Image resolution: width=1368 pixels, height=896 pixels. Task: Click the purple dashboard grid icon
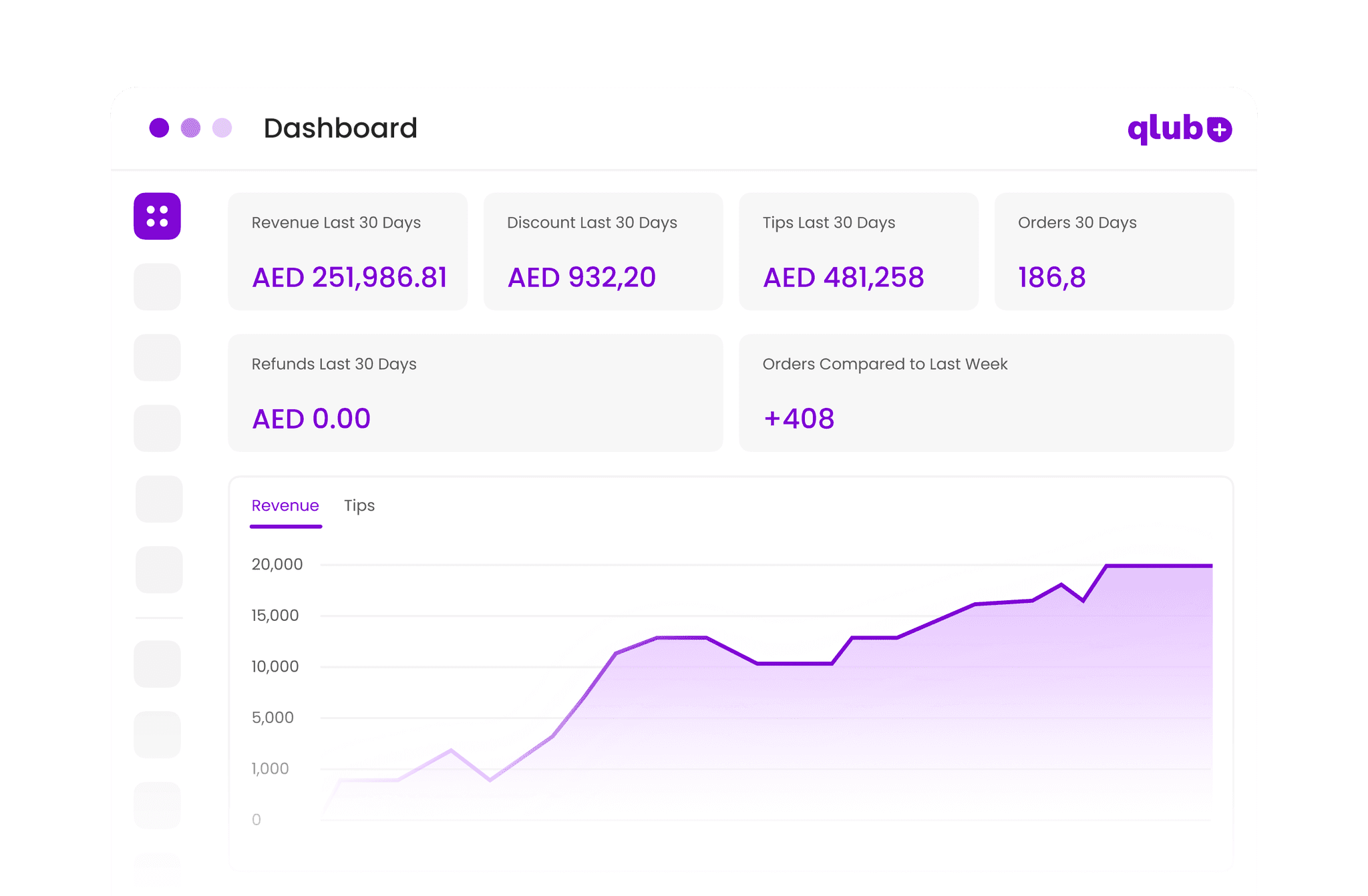(157, 216)
